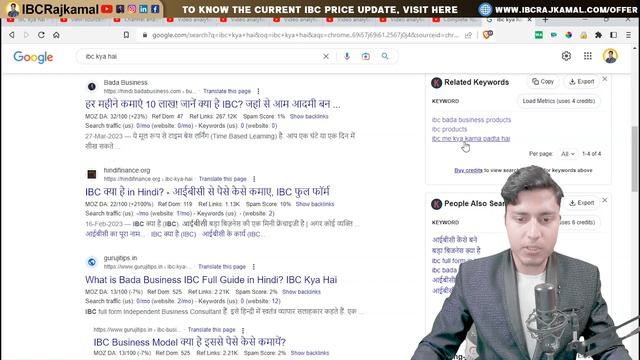Bookmark this page from the address bar

[x=126, y=35]
